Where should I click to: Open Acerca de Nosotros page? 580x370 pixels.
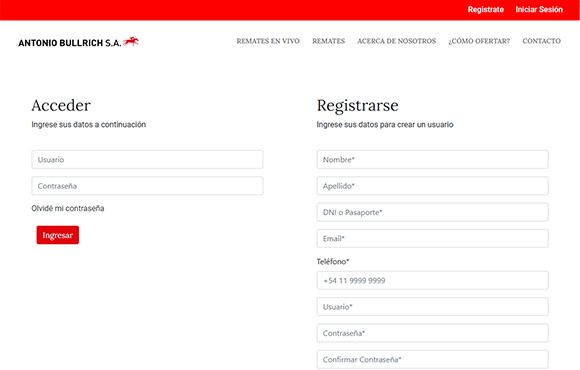(397, 41)
